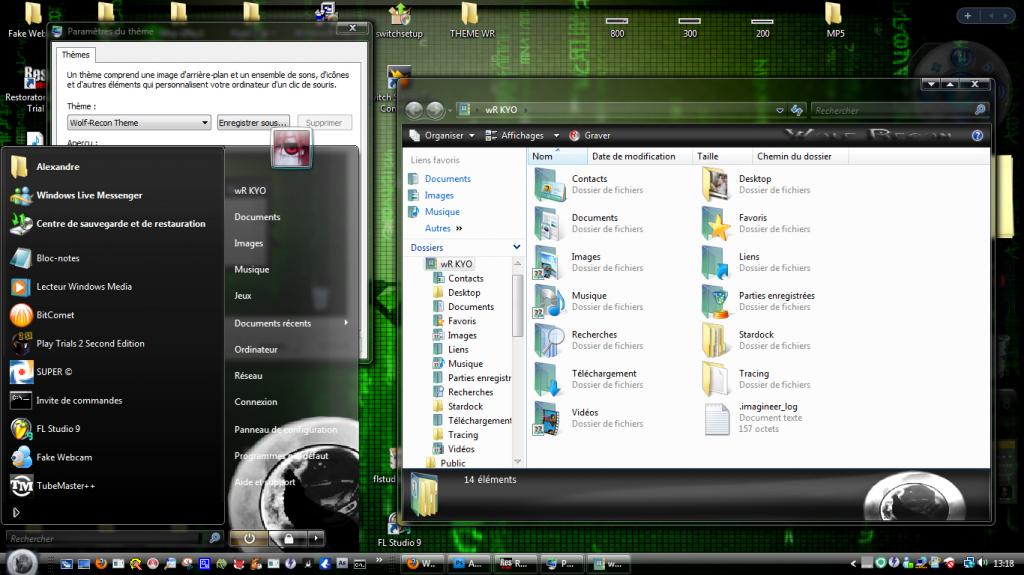Open the Wolf-Recon Theme dropdown
The width and height of the screenshot is (1024, 575).
pyautogui.click(x=139, y=123)
